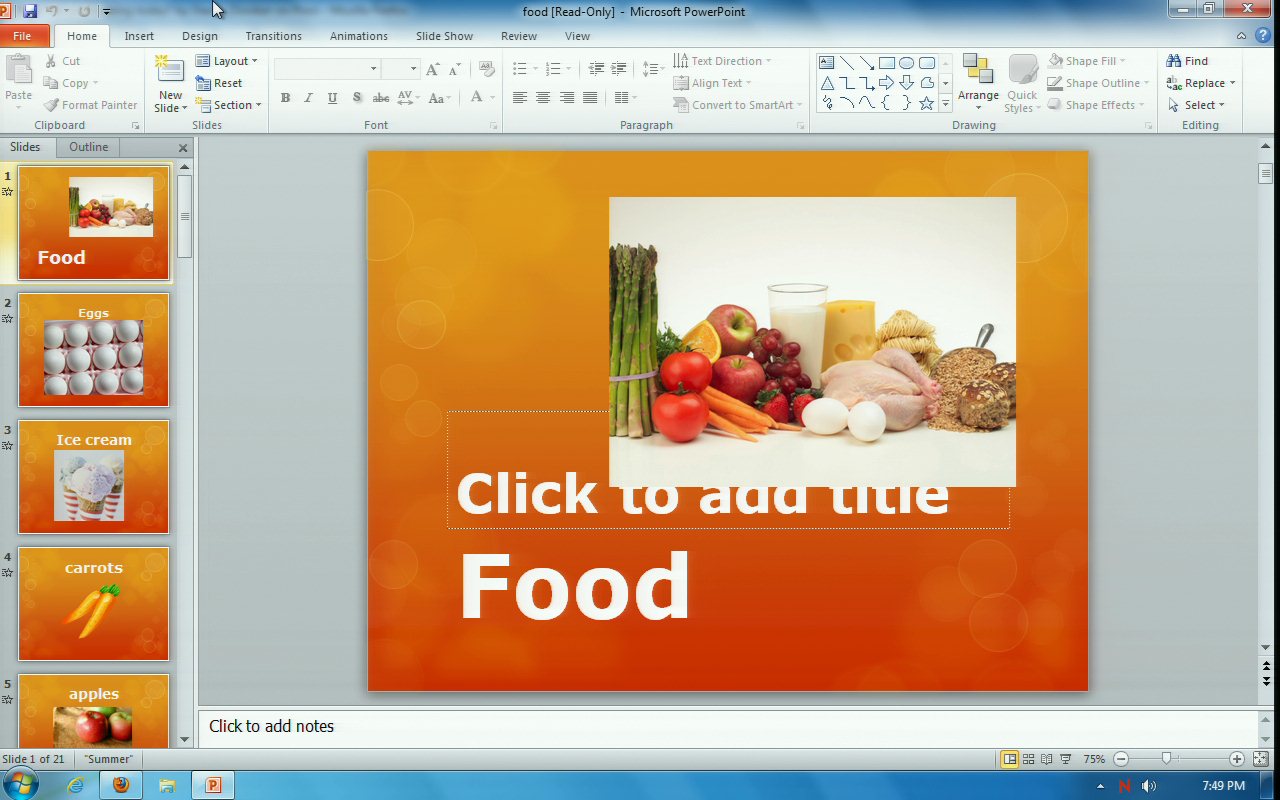The width and height of the screenshot is (1280, 800).
Task: Click the Firefox icon in the taskbar
Action: [121, 785]
